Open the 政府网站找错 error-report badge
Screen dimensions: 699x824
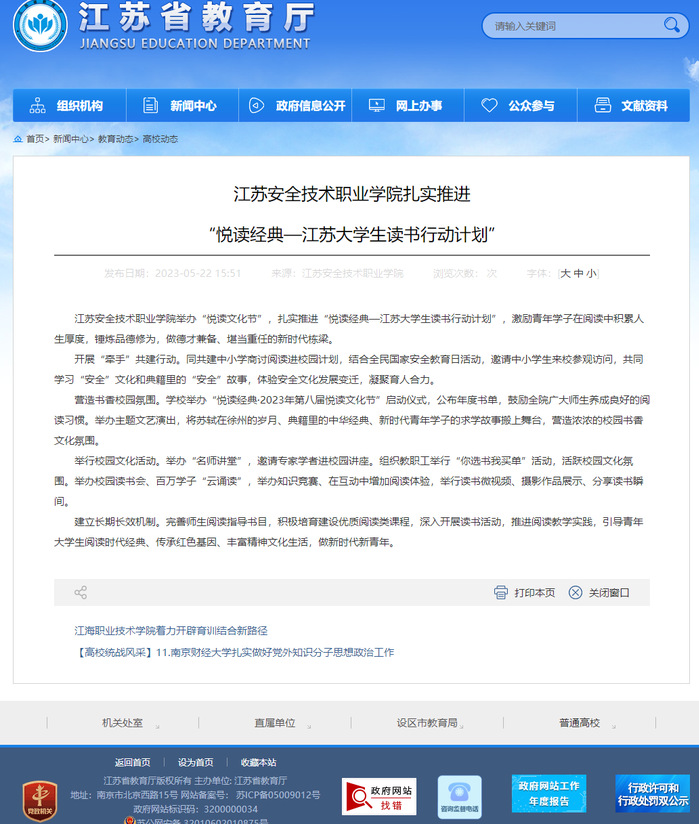coord(378,796)
